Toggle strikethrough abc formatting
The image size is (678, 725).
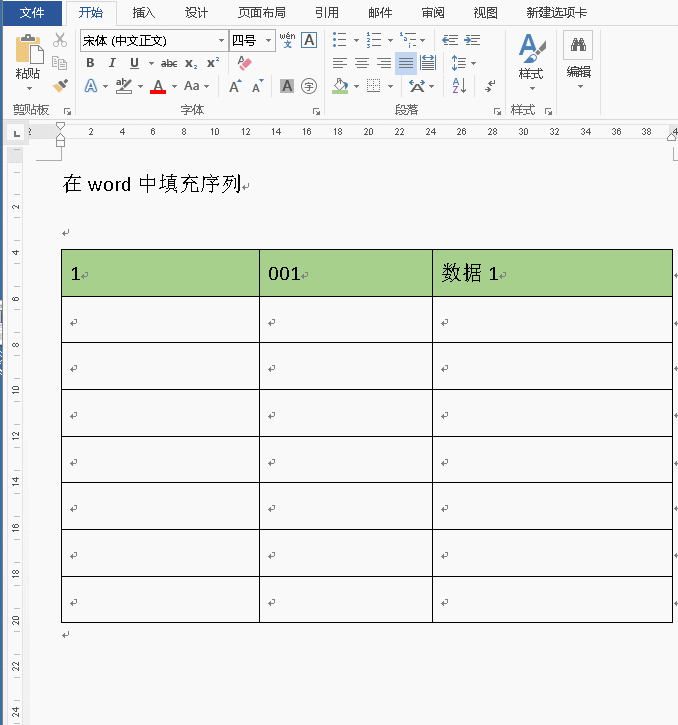[x=169, y=63]
